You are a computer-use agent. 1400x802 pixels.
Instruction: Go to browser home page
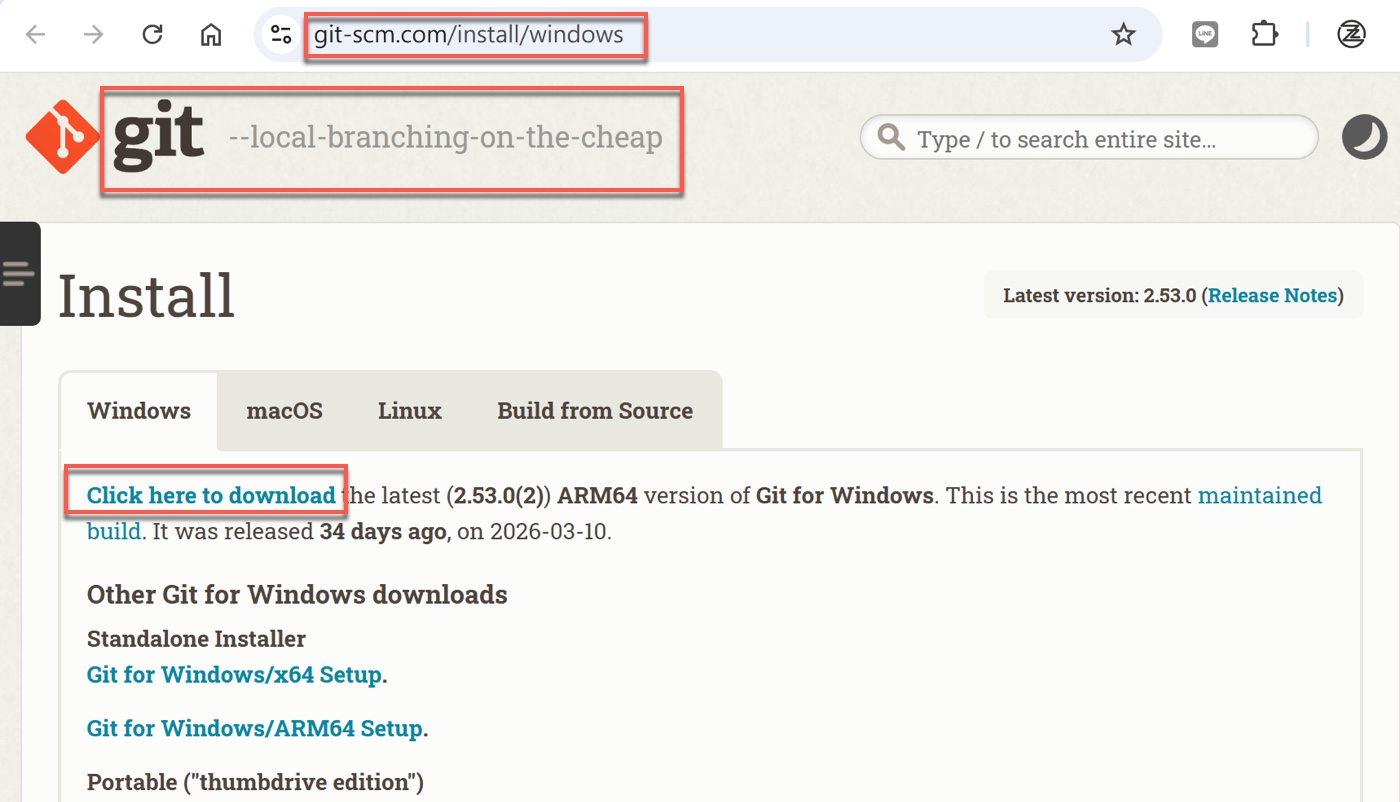click(x=211, y=35)
